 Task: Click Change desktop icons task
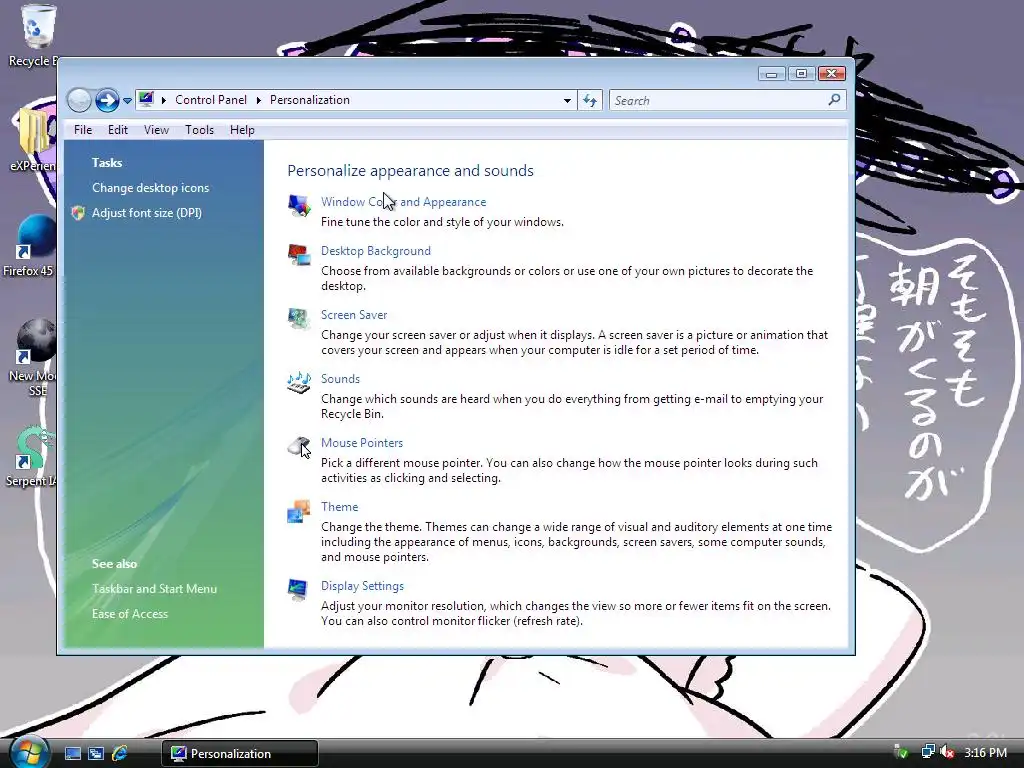click(150, 188)
